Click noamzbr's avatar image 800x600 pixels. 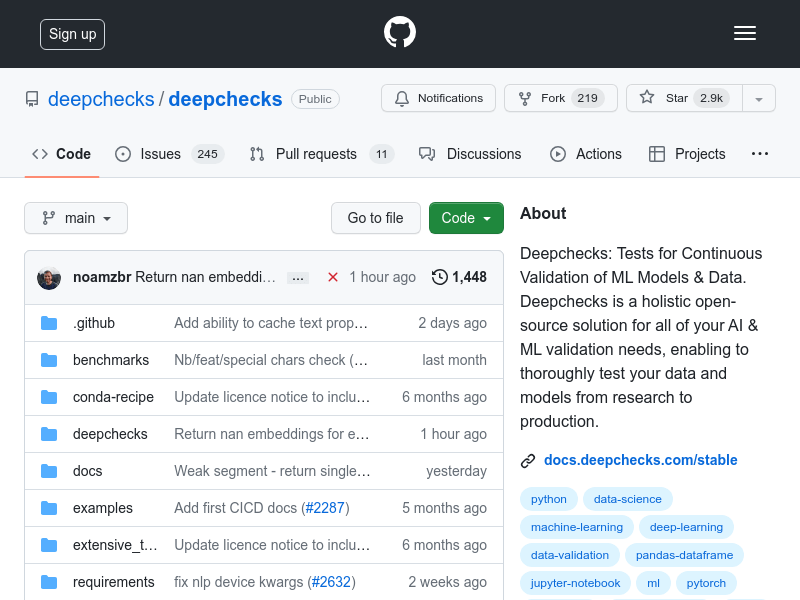coord(49,278)
